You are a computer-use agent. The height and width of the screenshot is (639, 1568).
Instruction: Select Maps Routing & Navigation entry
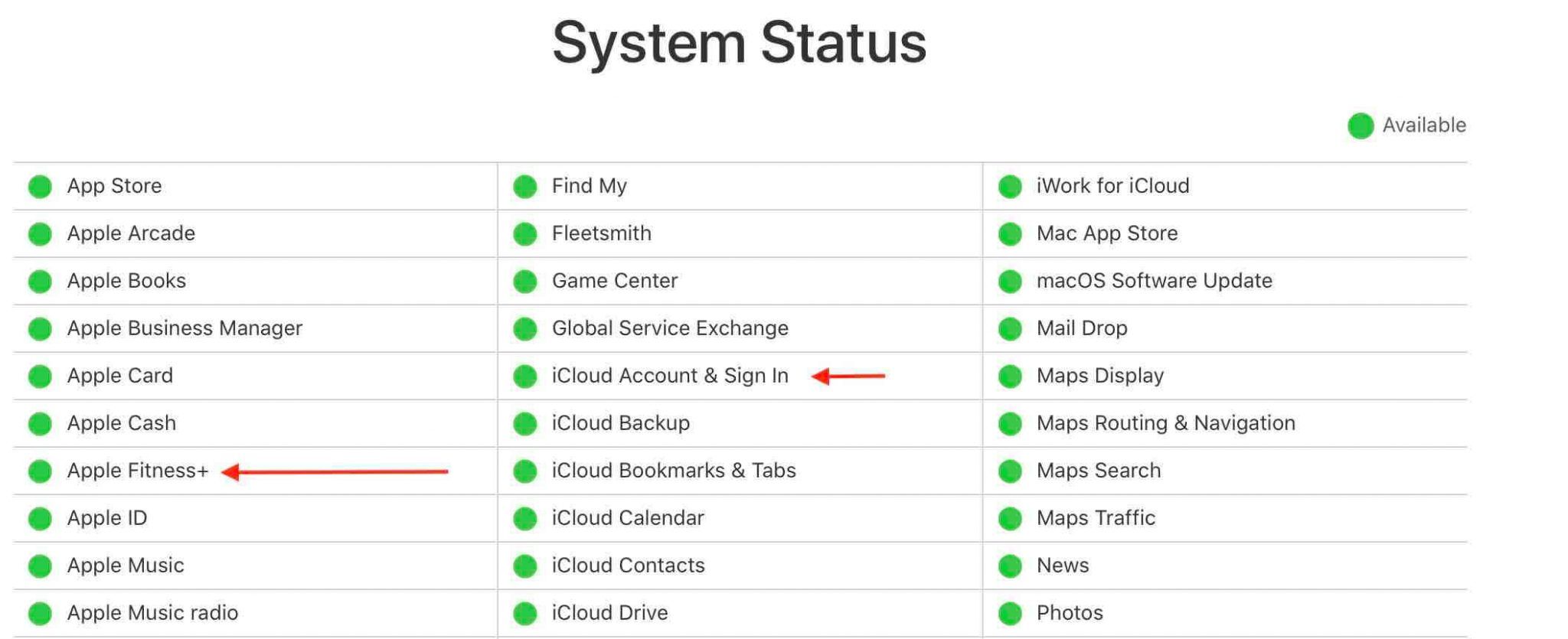(x=1165, y=423)
